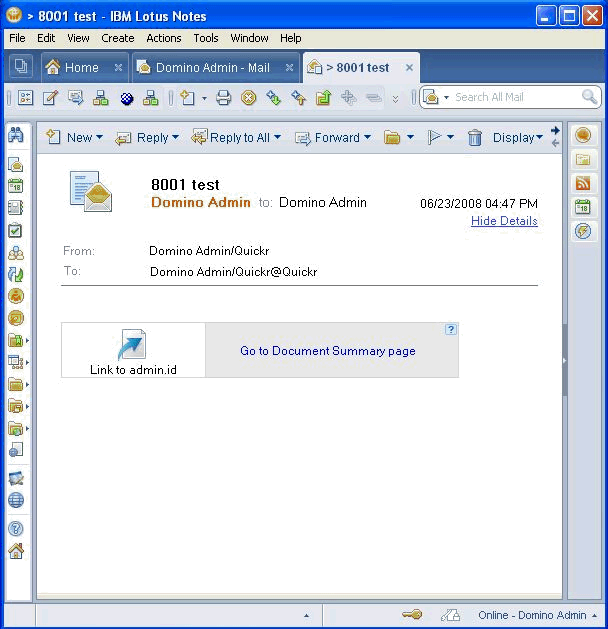Click the toolbar overflow chevron
The image size is (608, 629).
[x=395, y=99]
